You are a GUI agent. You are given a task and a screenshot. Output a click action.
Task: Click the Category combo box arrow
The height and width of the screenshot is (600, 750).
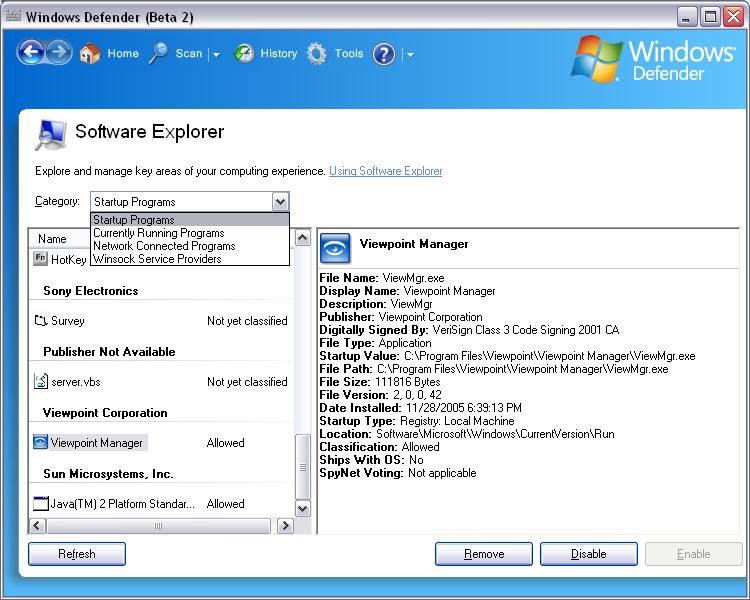[x=281, y=201]
